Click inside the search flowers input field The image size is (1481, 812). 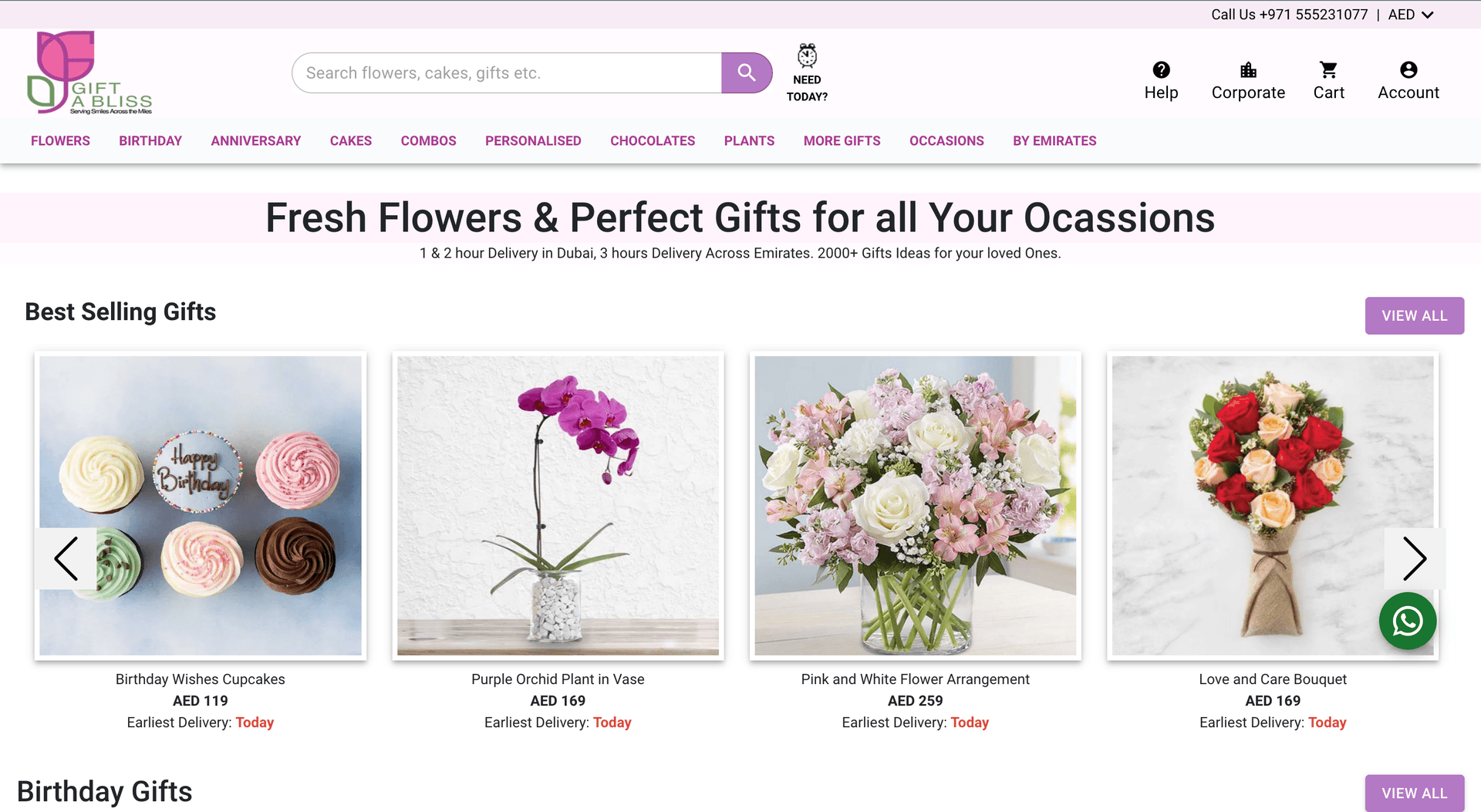(501, 72)
